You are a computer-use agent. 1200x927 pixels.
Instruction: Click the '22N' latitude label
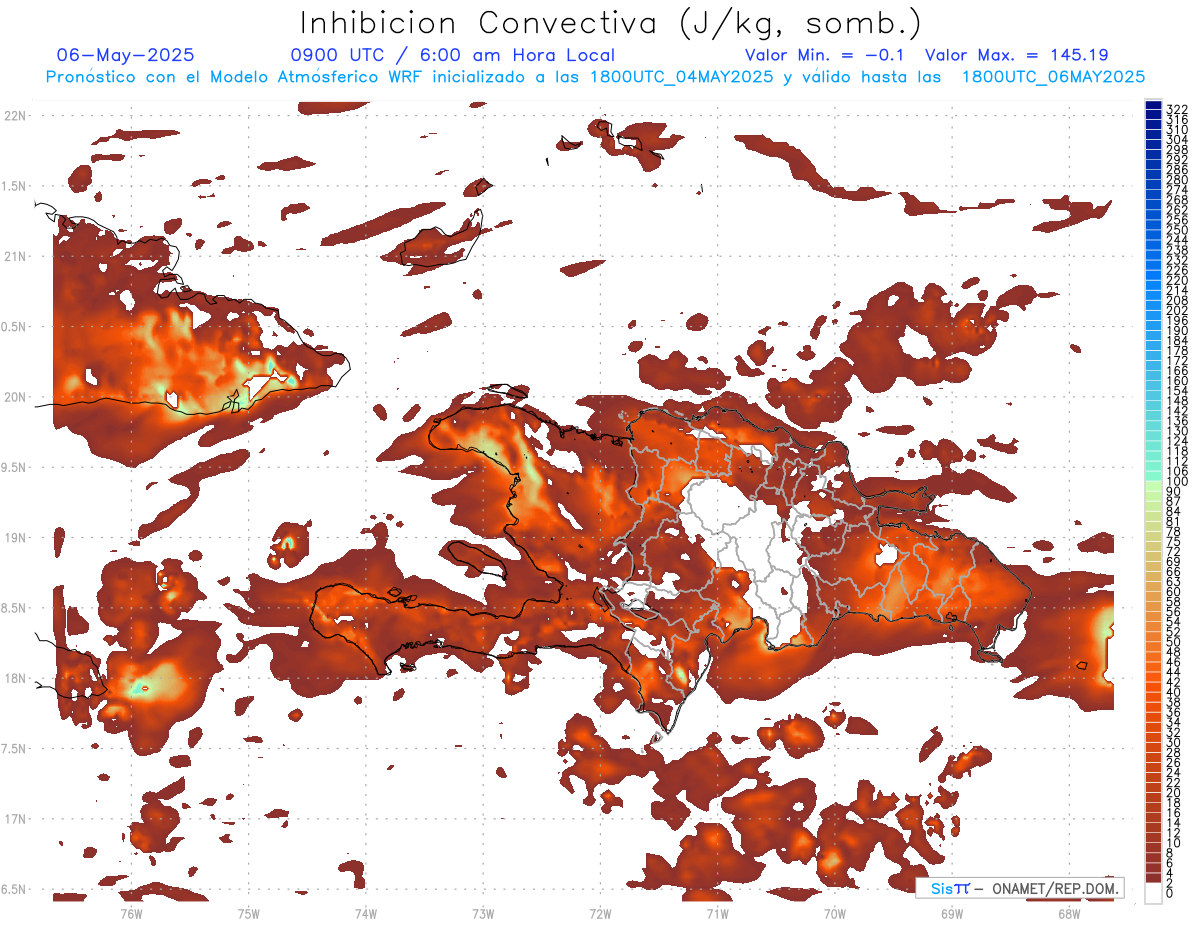tap(15, 116)
